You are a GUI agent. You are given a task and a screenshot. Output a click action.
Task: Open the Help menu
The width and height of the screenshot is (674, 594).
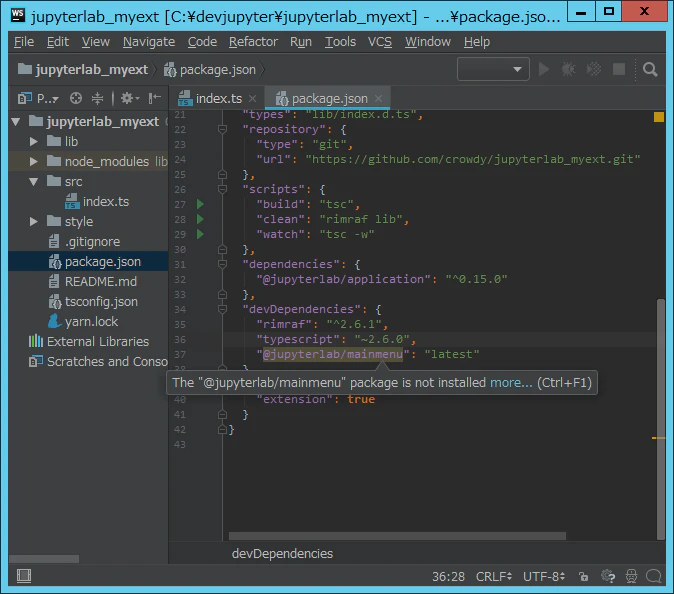[477, 42]
